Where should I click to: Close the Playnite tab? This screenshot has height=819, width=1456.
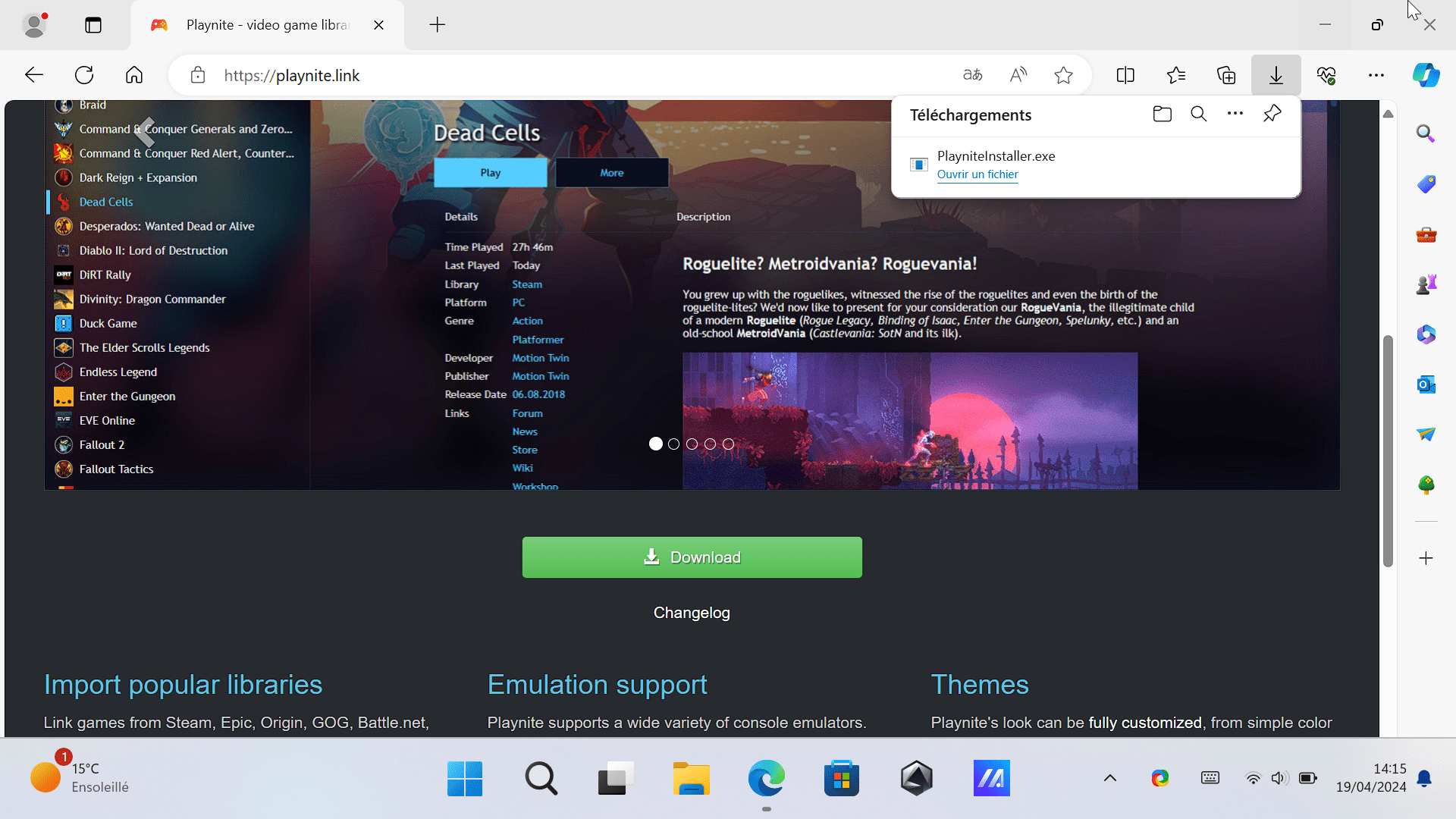tap(379, 25)
